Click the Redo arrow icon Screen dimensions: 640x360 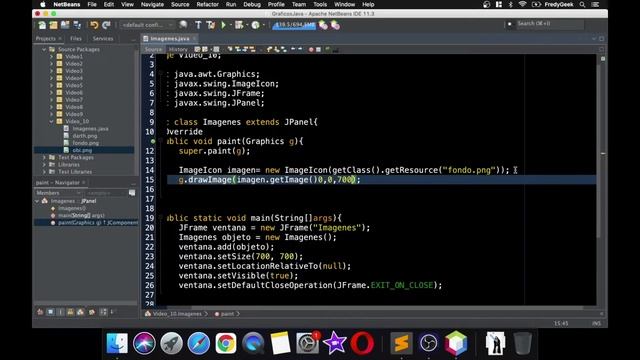(x=107, y=25)
